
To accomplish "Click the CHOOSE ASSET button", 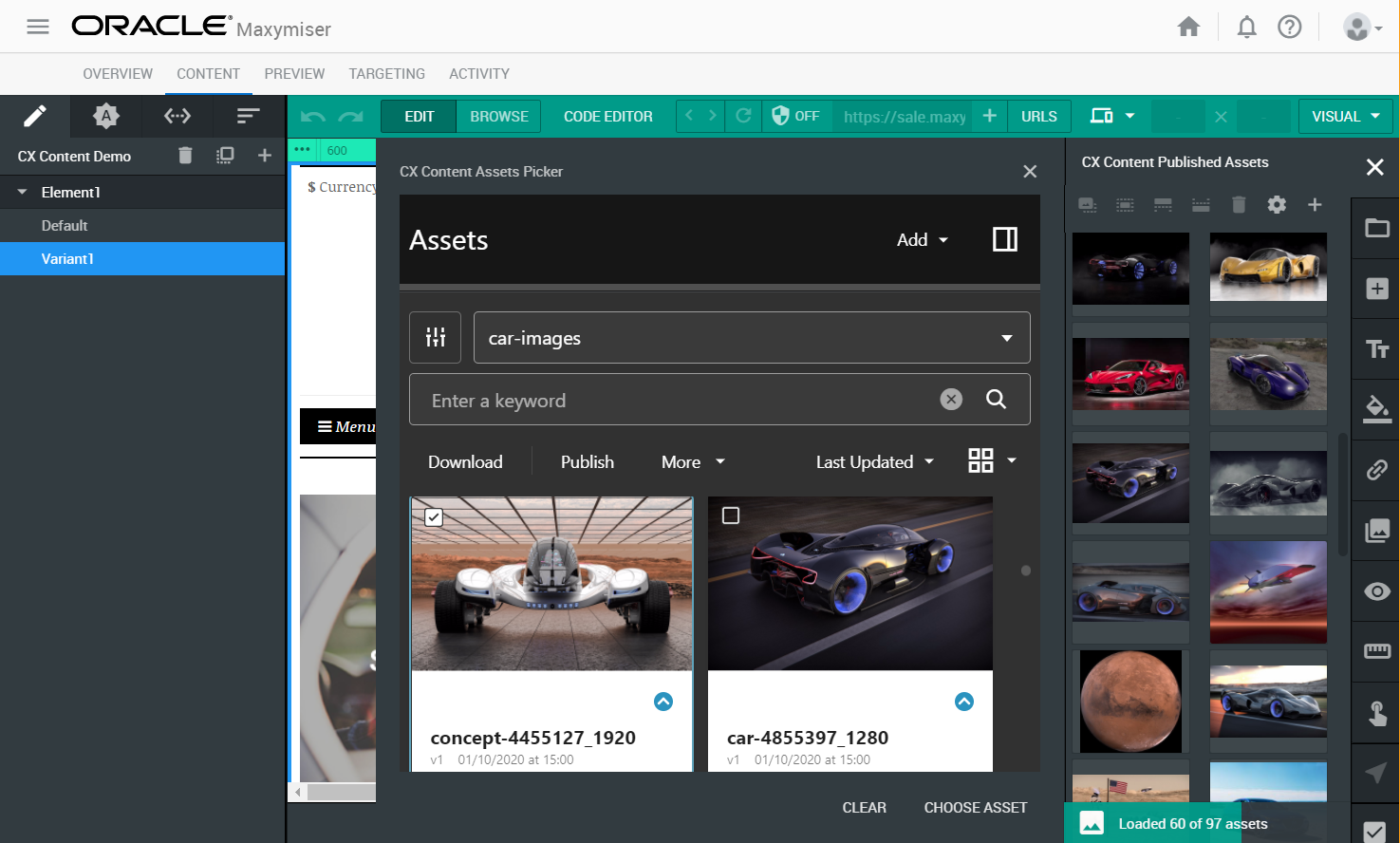I will point(976,808).
